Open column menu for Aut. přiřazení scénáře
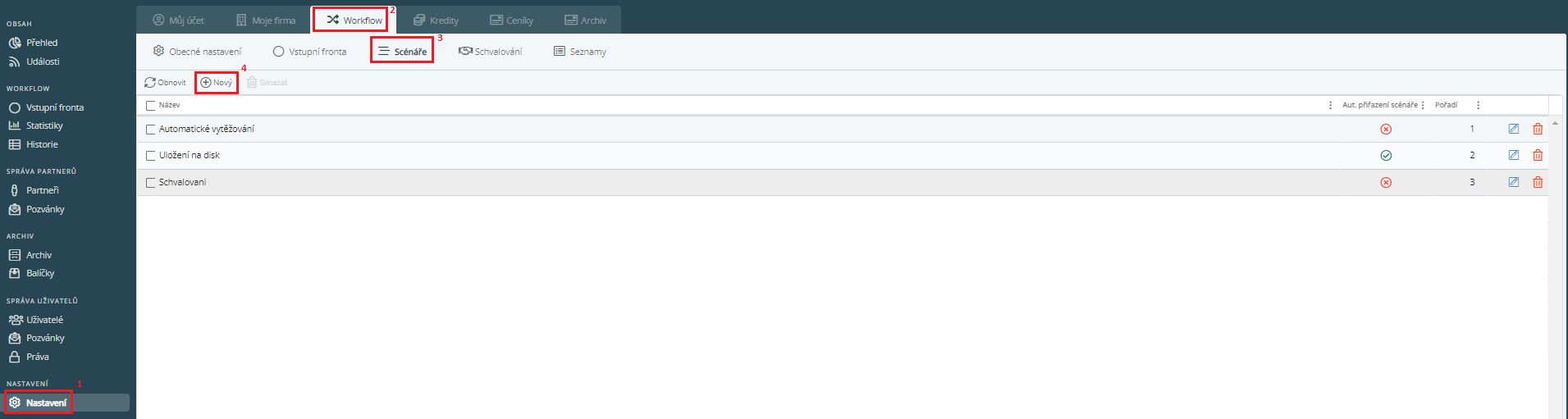 click(x=1423, y=105)
